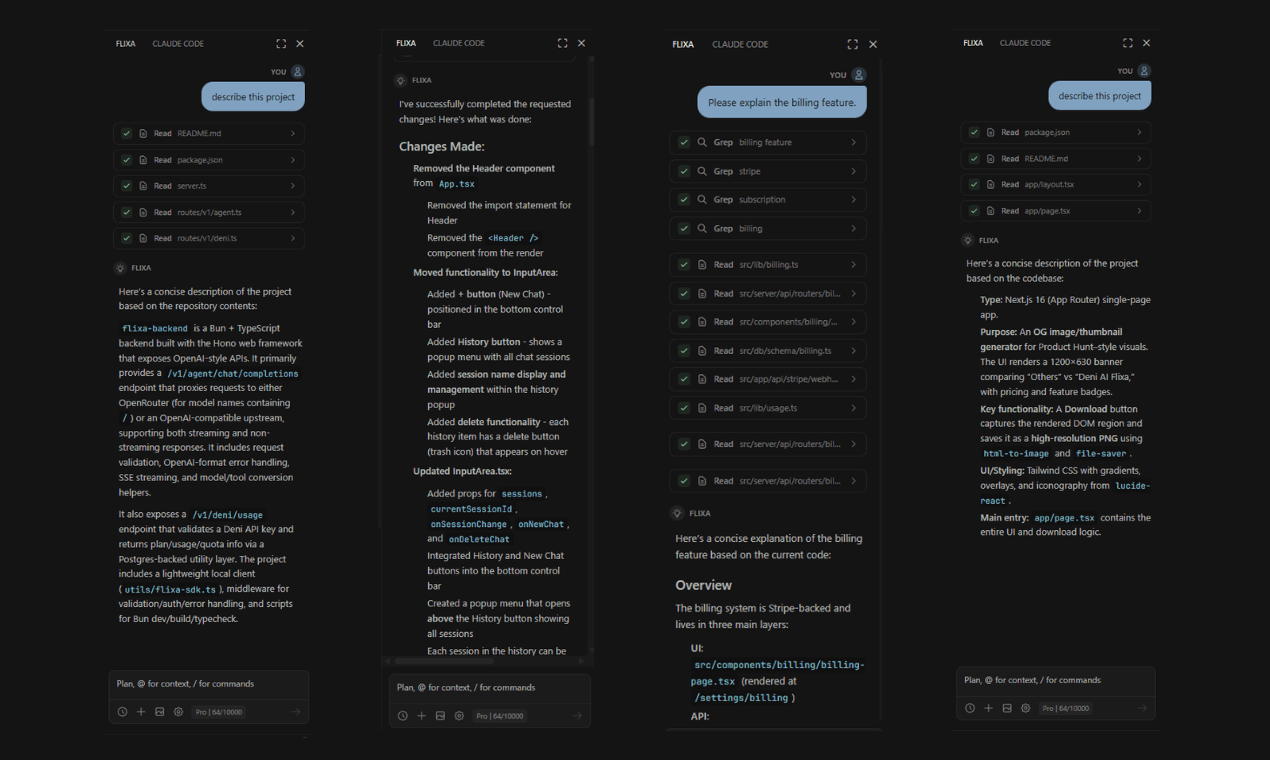Click the YOU user avatar icon

[x=296, y=71]
